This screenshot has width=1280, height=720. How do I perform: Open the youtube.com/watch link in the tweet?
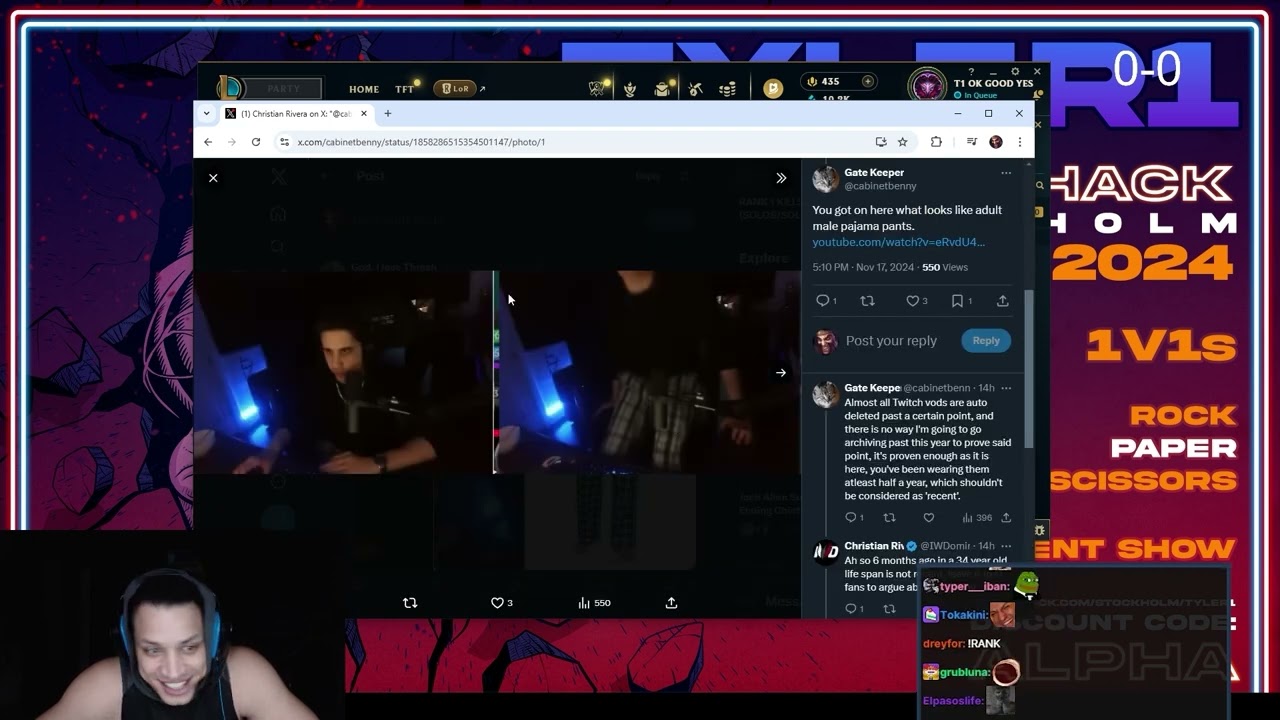[898, 242]
